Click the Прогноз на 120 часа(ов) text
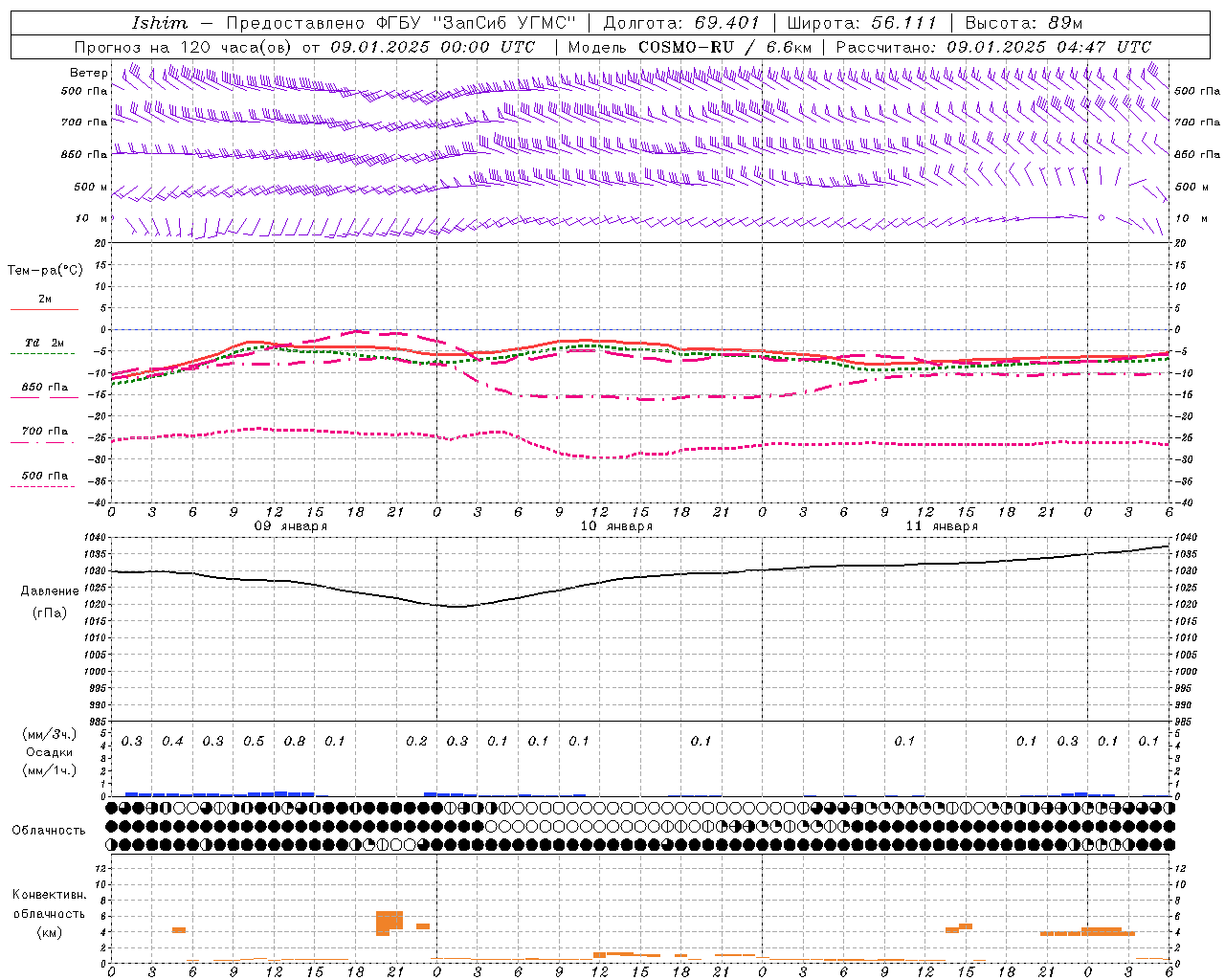This screenshot has height=980, width=1225. [182, 47]
